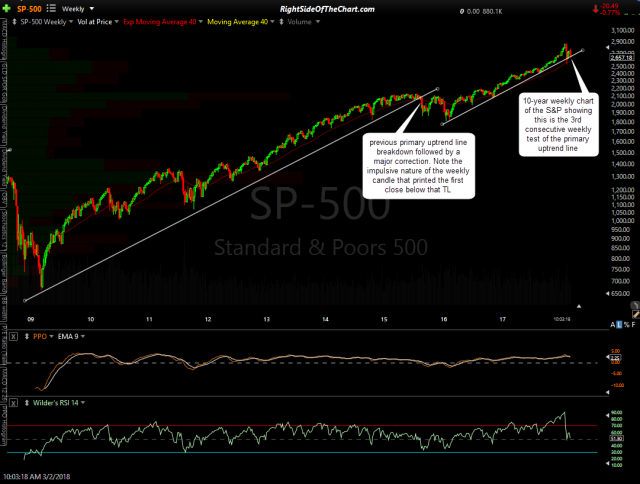
Task: Click the SP-500 symbol label
Action: (x=29, y=9)
